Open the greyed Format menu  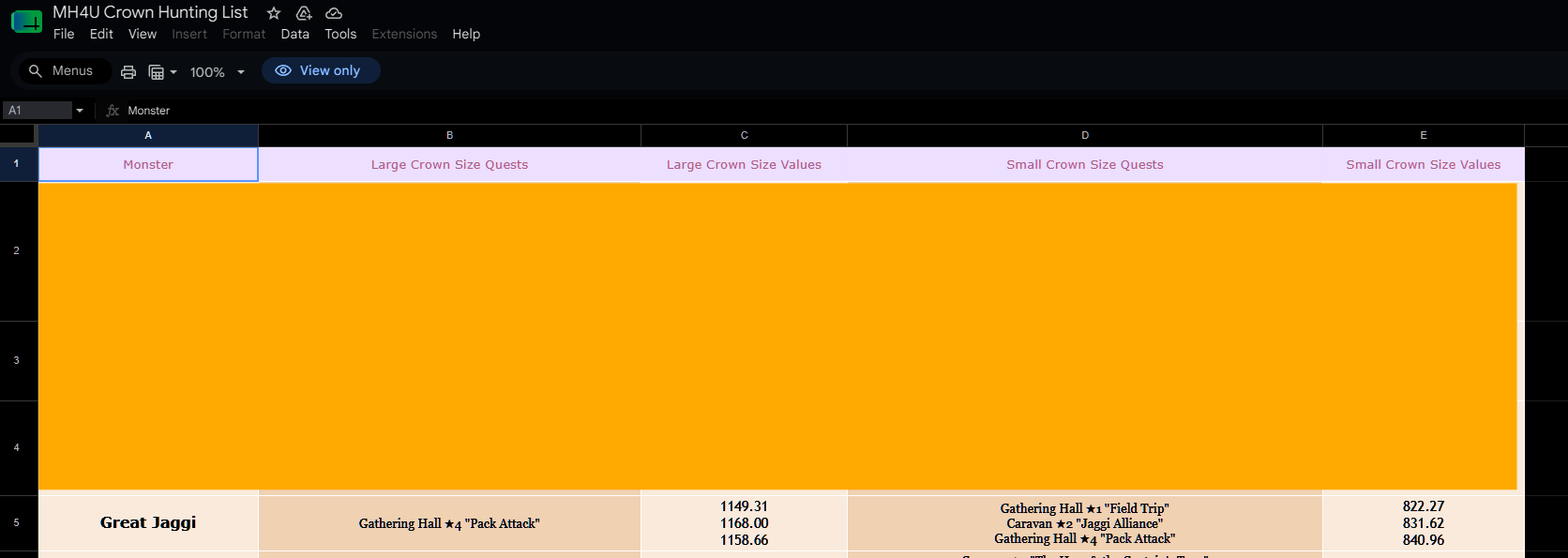point(244,34)
